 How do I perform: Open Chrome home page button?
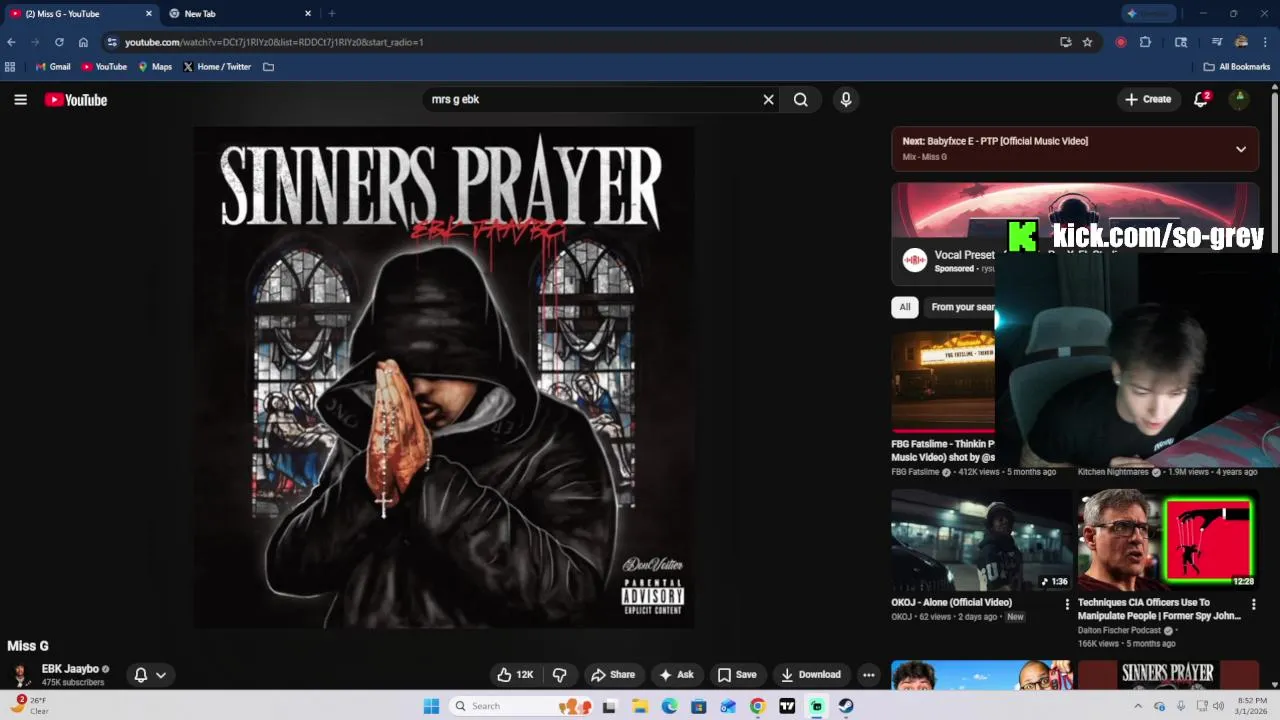83,42
